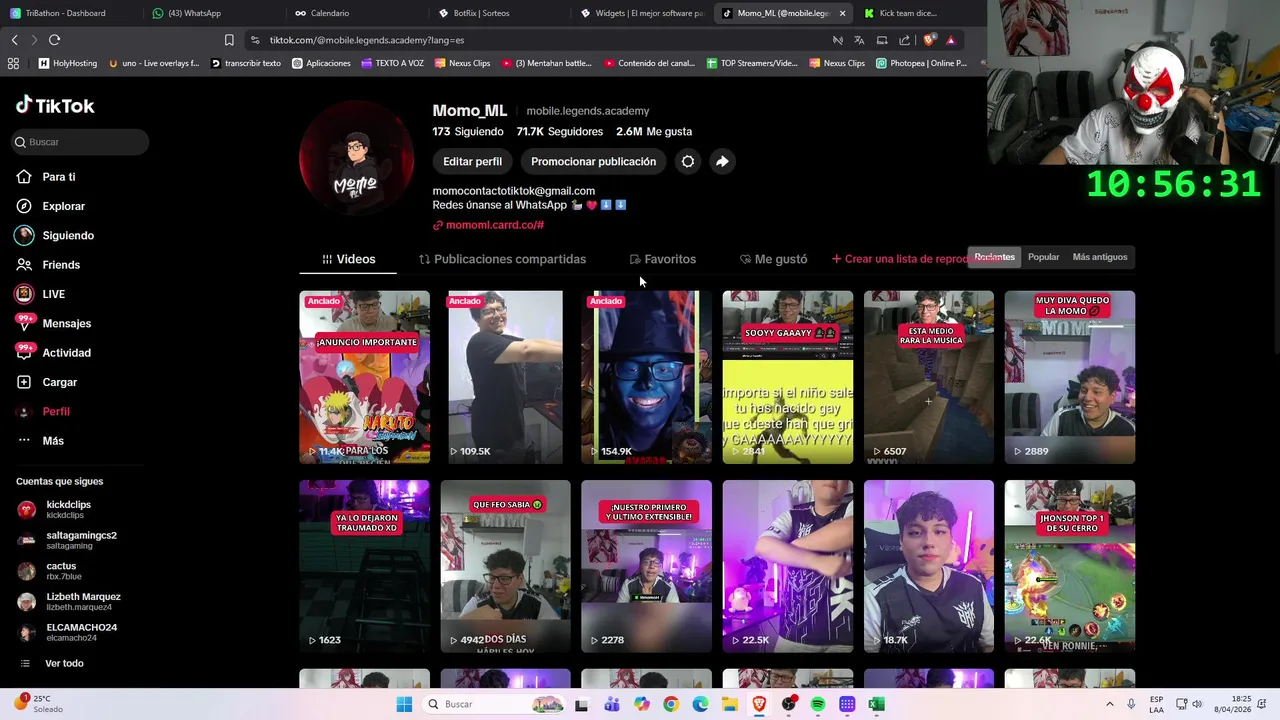Switch to BotRix Sorteos browser tab
This screenshot has width=1280, height=720.
coord(480,13)
